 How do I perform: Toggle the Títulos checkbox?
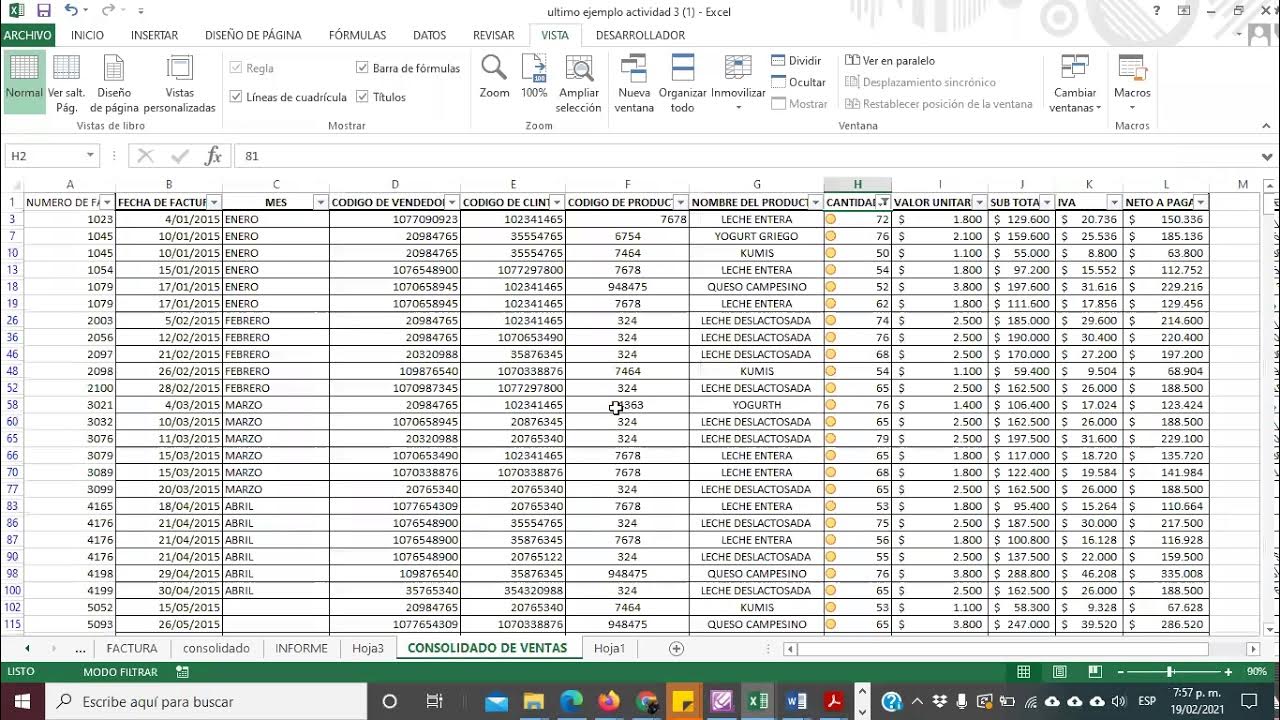point(362,97)
